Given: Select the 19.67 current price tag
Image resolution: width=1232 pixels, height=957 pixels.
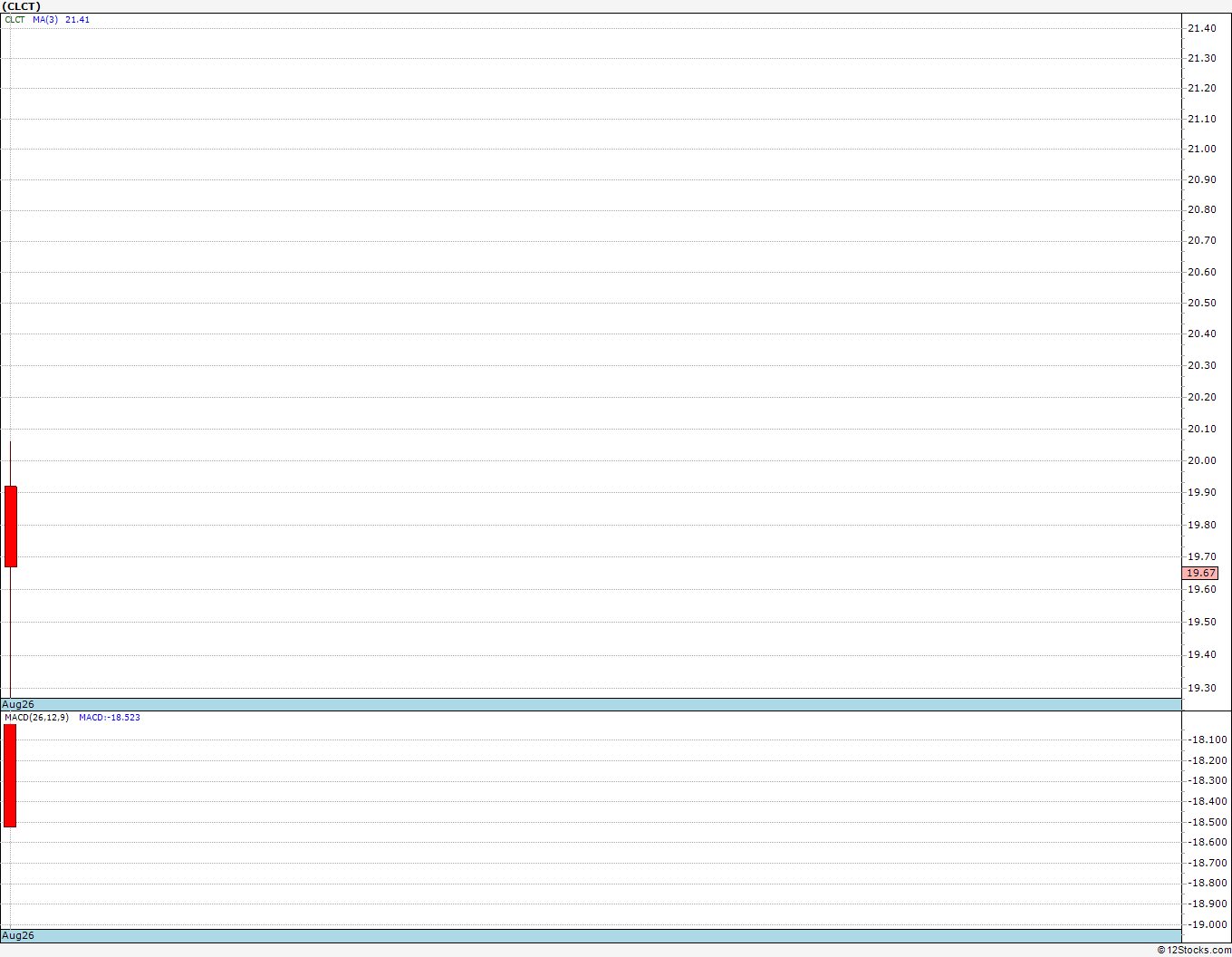Looking at the screenshot, I should tap(1201, 573).
